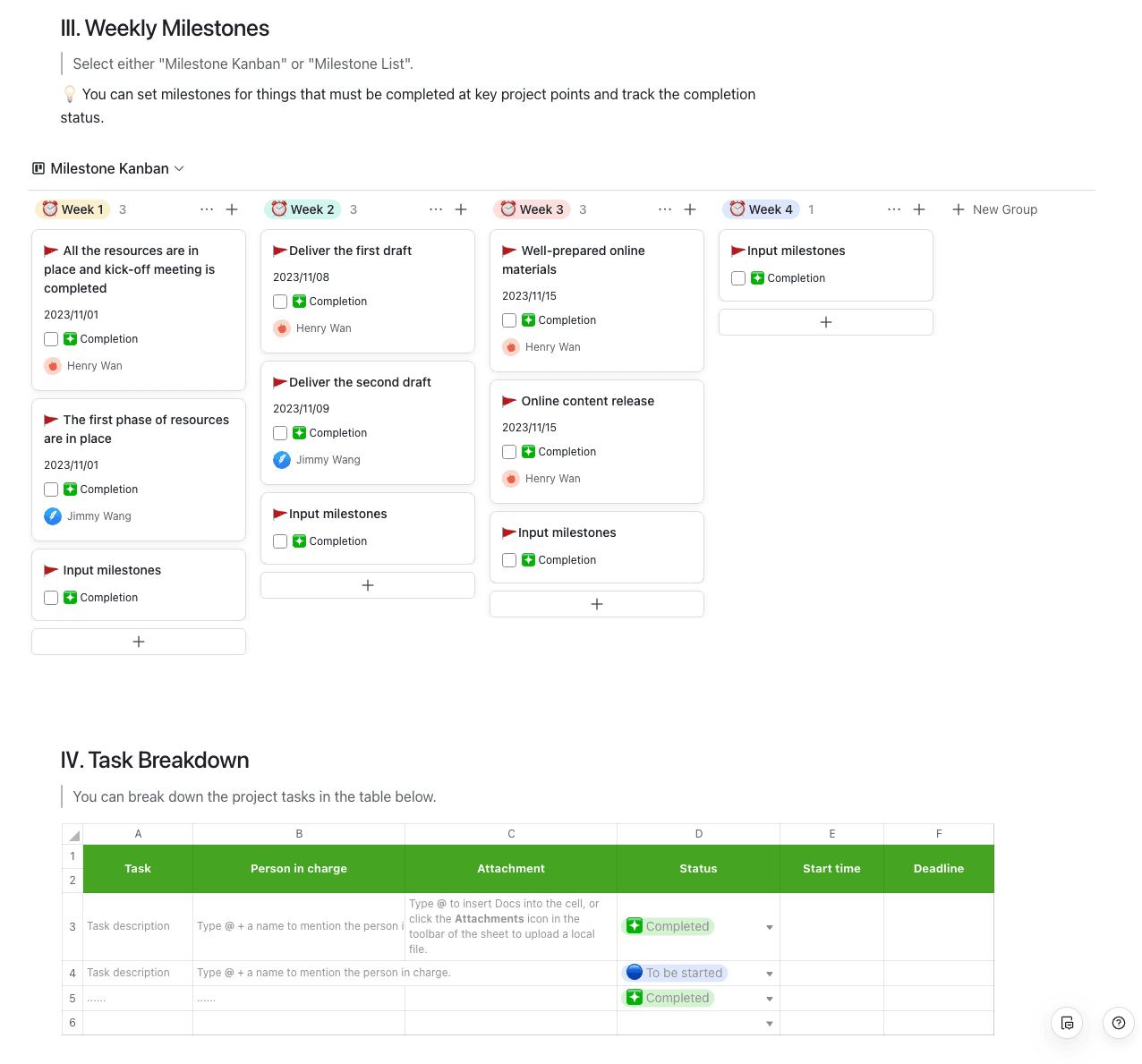Open Status dropdown arrow in row 4
The image size is (1142, 1064).
coord(770,974)
